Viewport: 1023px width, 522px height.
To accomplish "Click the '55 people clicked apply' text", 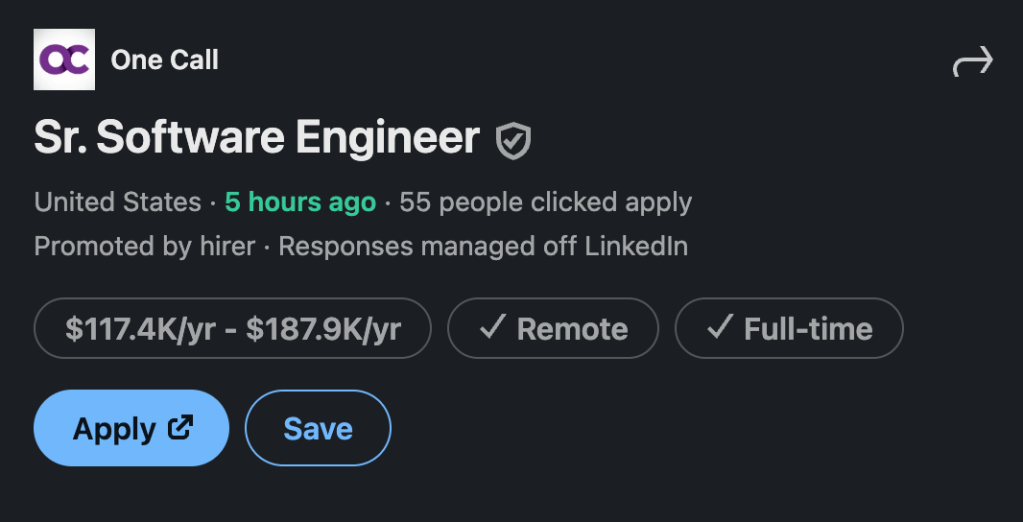I will [x=545, y=202].
